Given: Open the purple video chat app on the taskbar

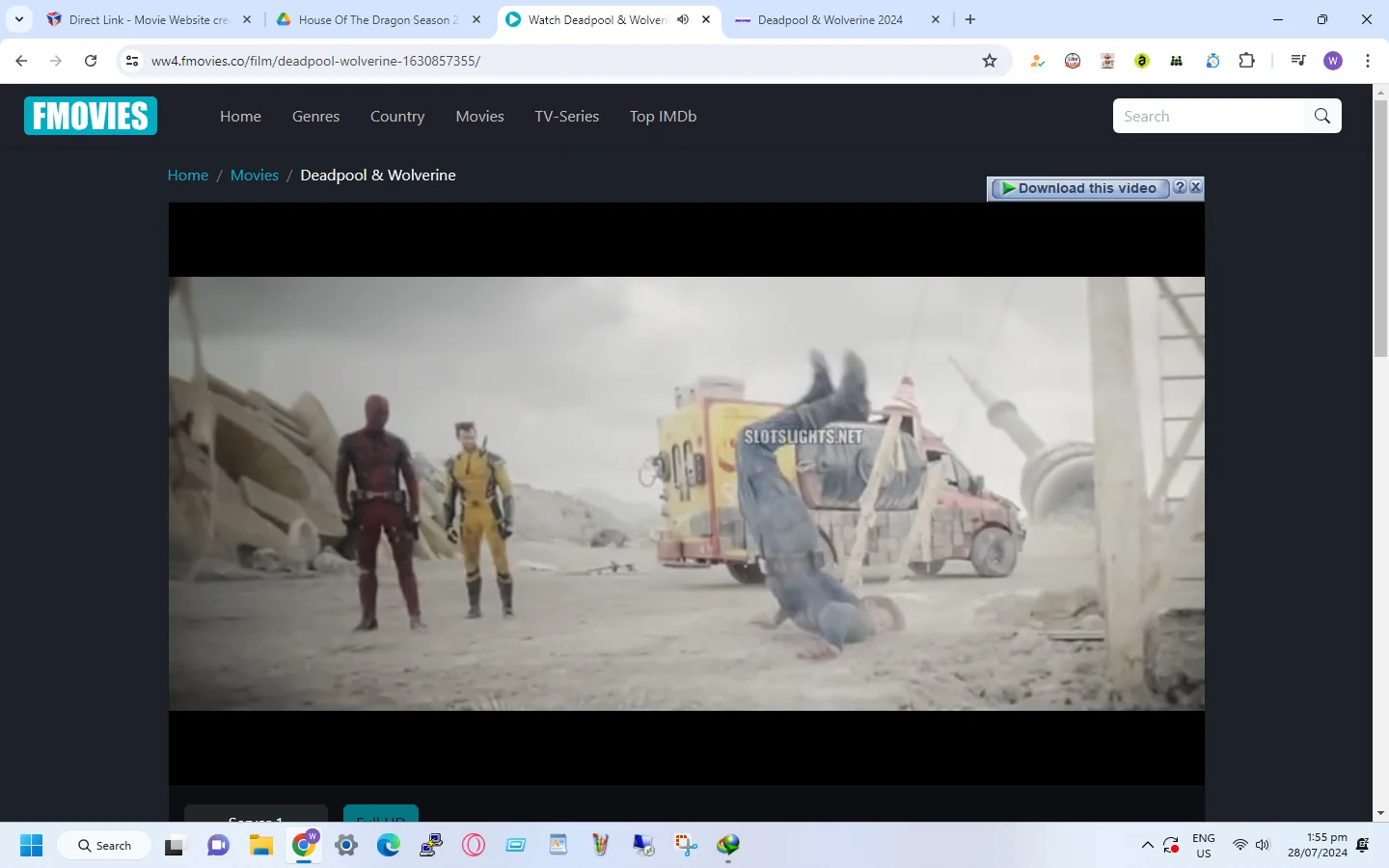Looking at the screenshot, I should pos(218,846).
